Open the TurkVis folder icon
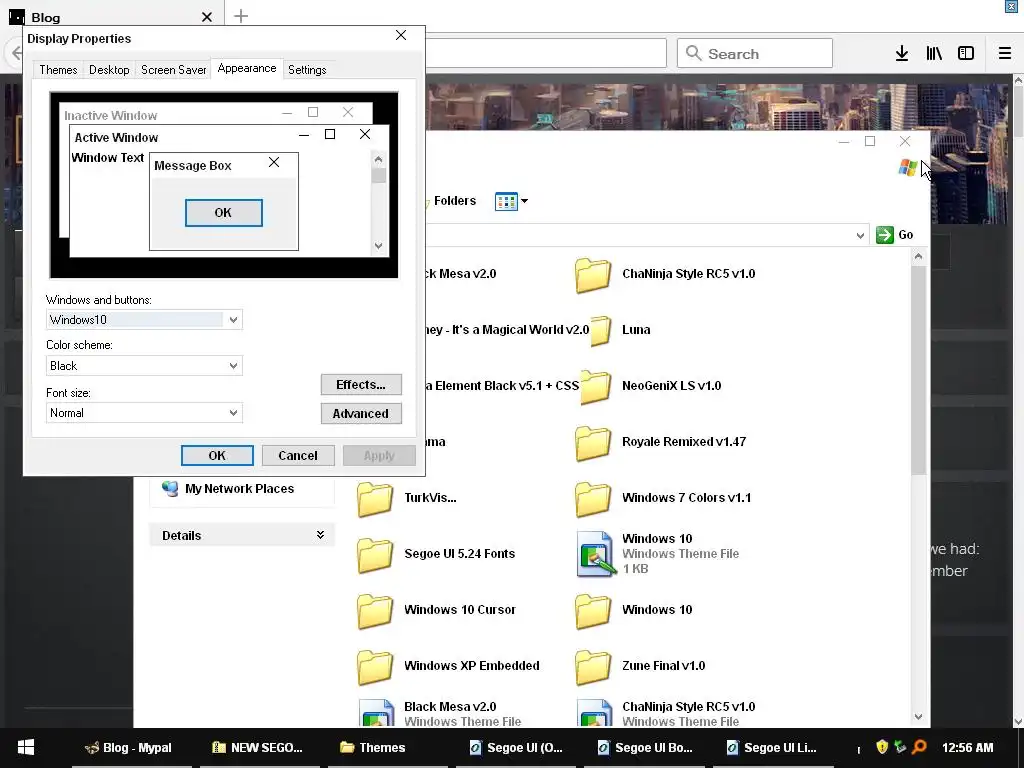The height and width of the screenshot is (768, 1024). (x=376, y=499)
